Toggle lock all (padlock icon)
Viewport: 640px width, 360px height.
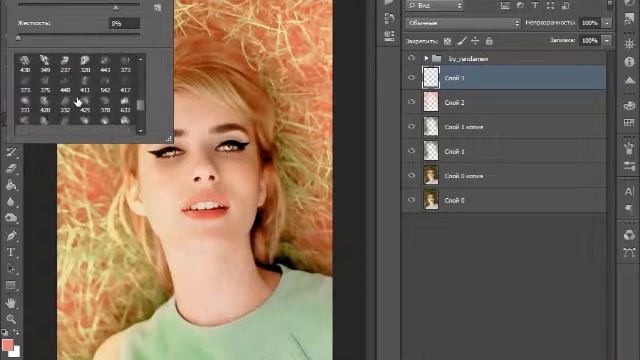[489, 41]
